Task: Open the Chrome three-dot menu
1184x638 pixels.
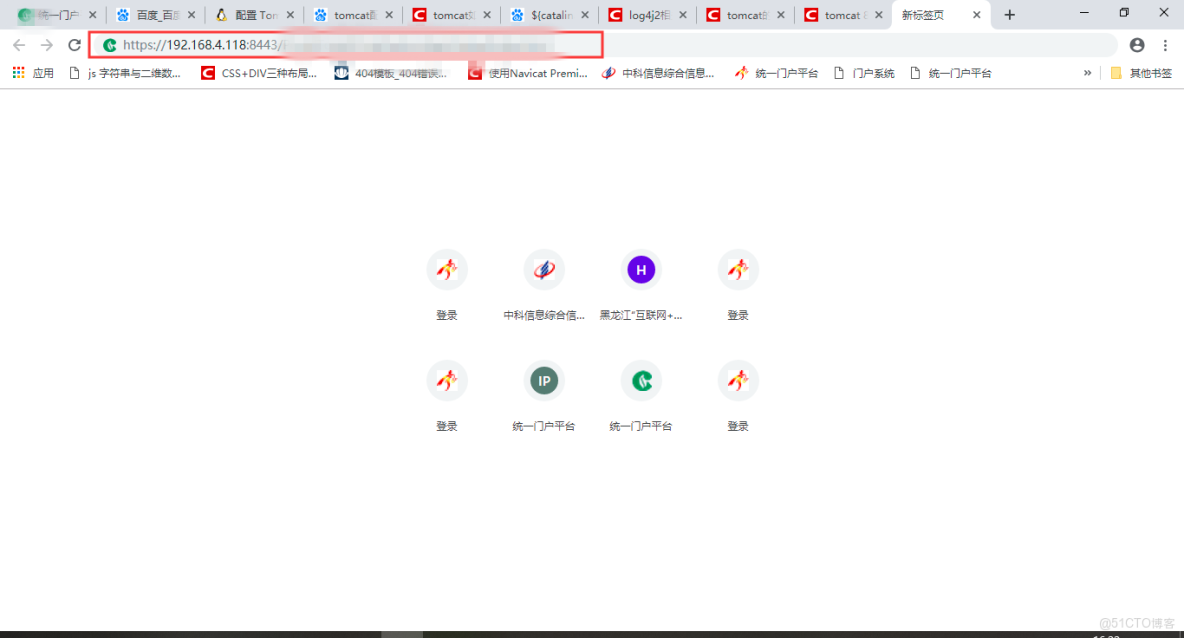Action: [x=1164, y=44]
